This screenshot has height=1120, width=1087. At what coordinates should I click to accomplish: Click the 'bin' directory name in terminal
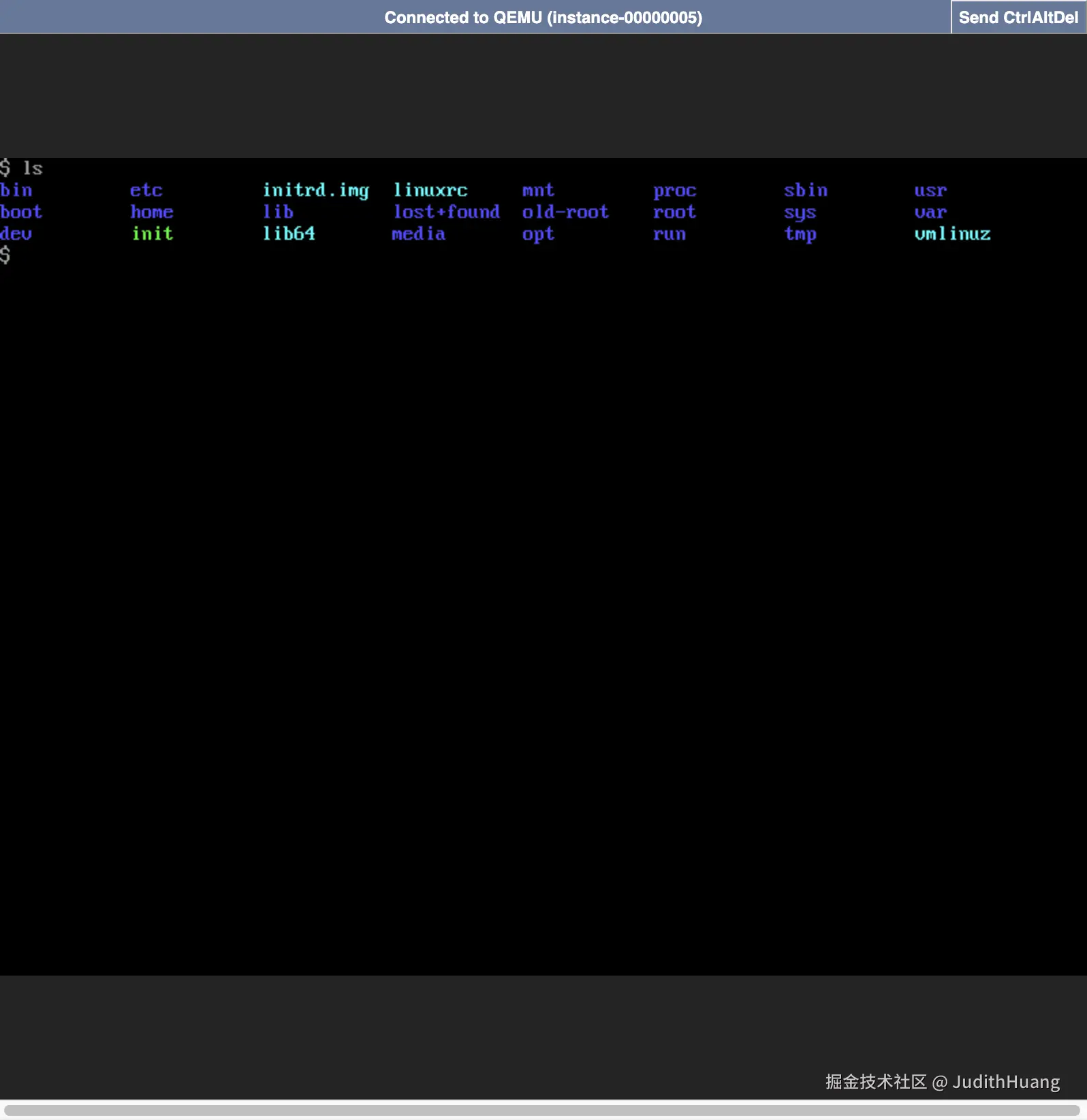16,190
